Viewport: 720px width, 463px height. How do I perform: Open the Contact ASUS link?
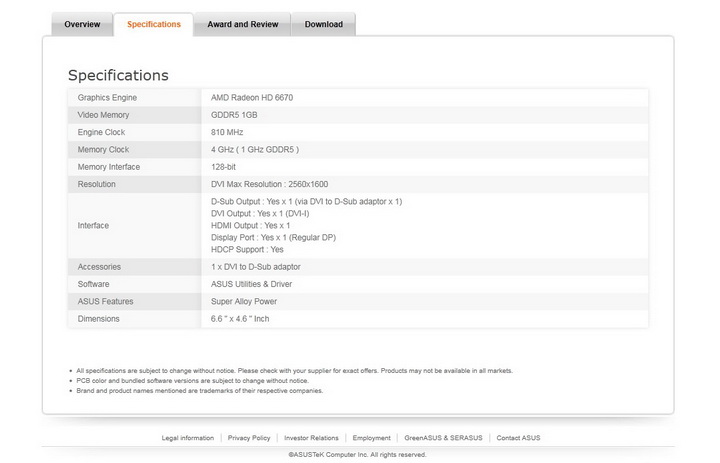518,438
